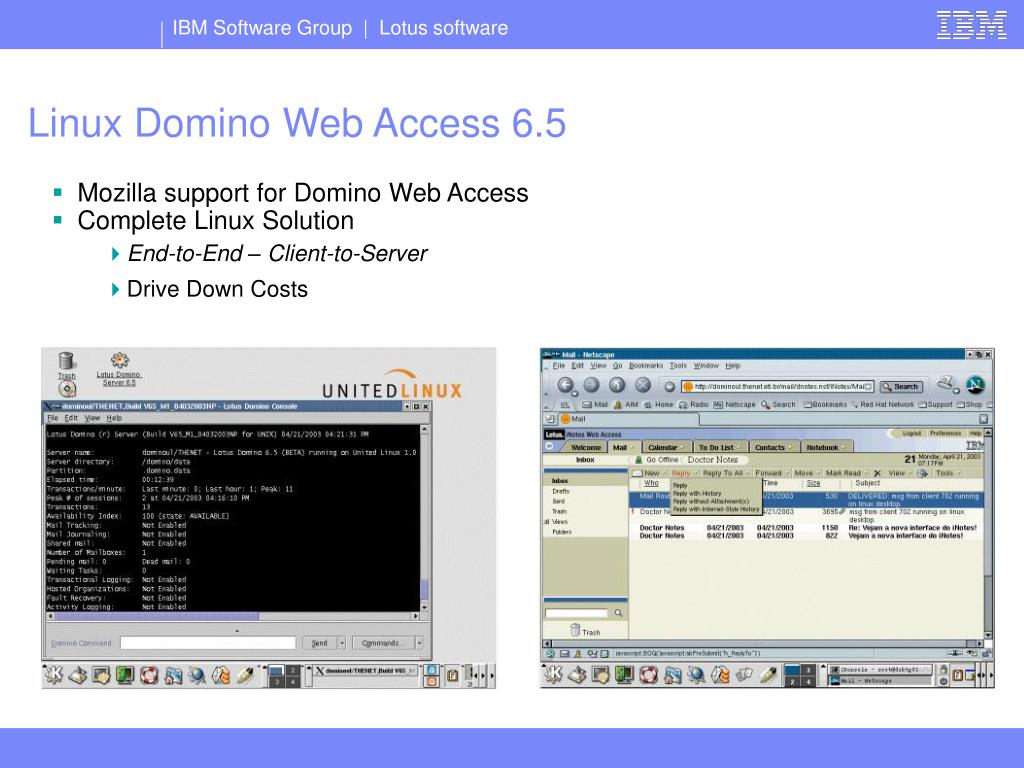Click the logout power icon in right panel
This screenshot has height=768, width=1024.
[x=944, y=681]
